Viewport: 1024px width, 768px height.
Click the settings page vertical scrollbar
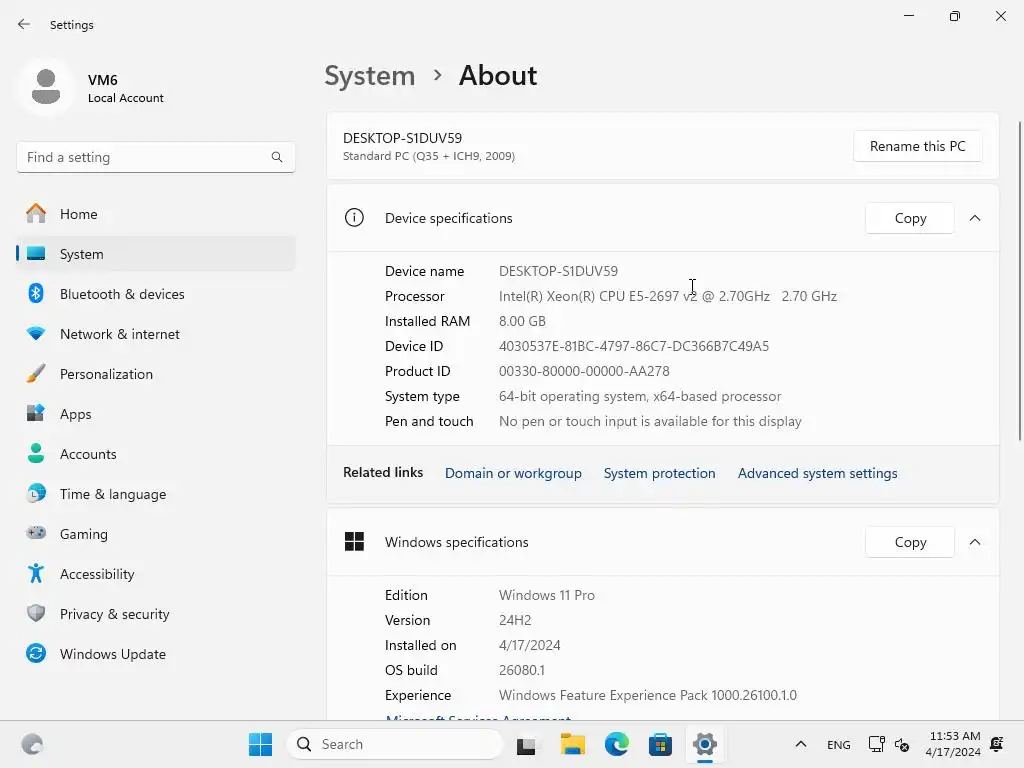(1019, 281)
